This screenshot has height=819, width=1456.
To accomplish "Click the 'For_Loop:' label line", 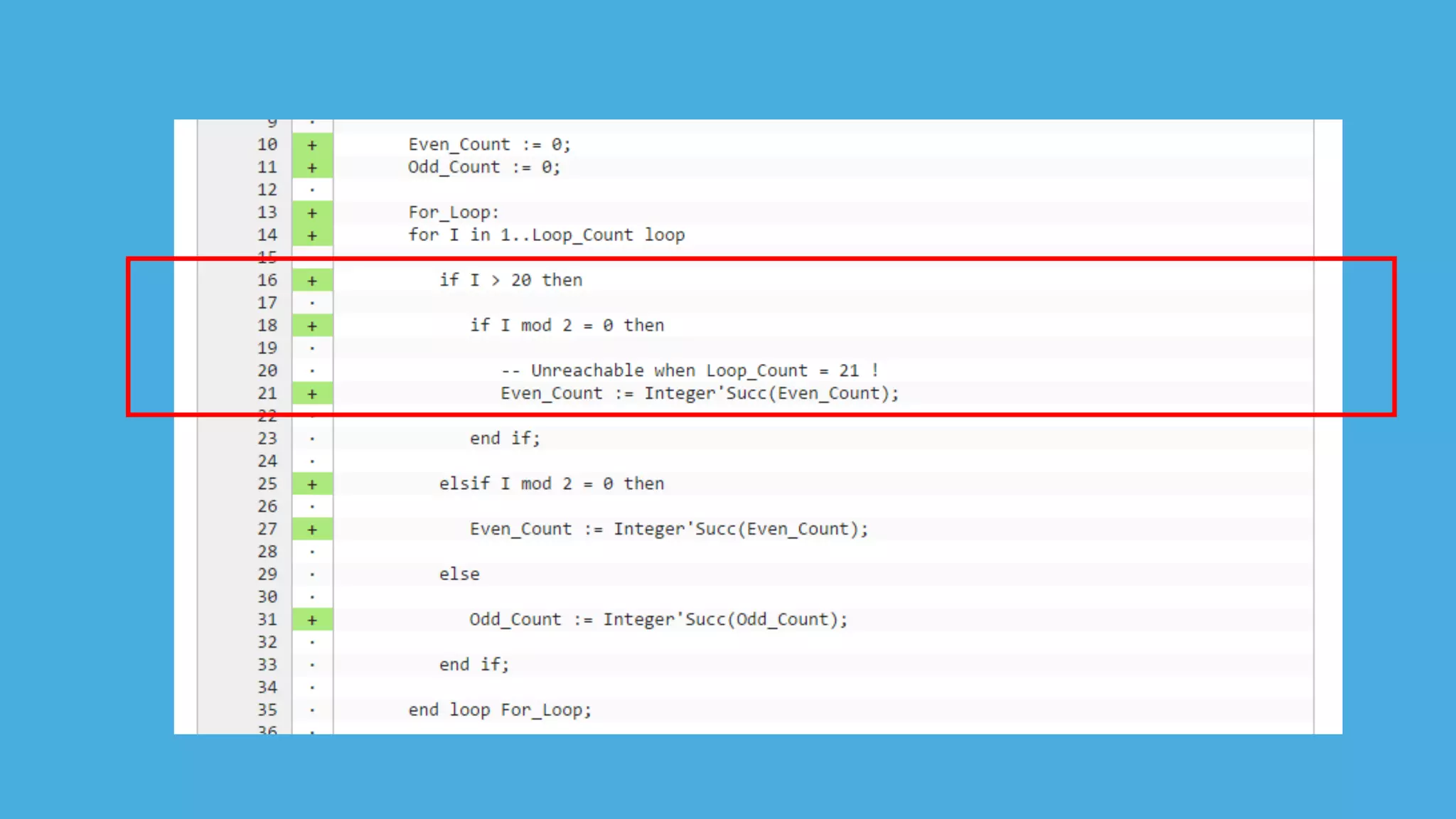I will coord(454,213).
